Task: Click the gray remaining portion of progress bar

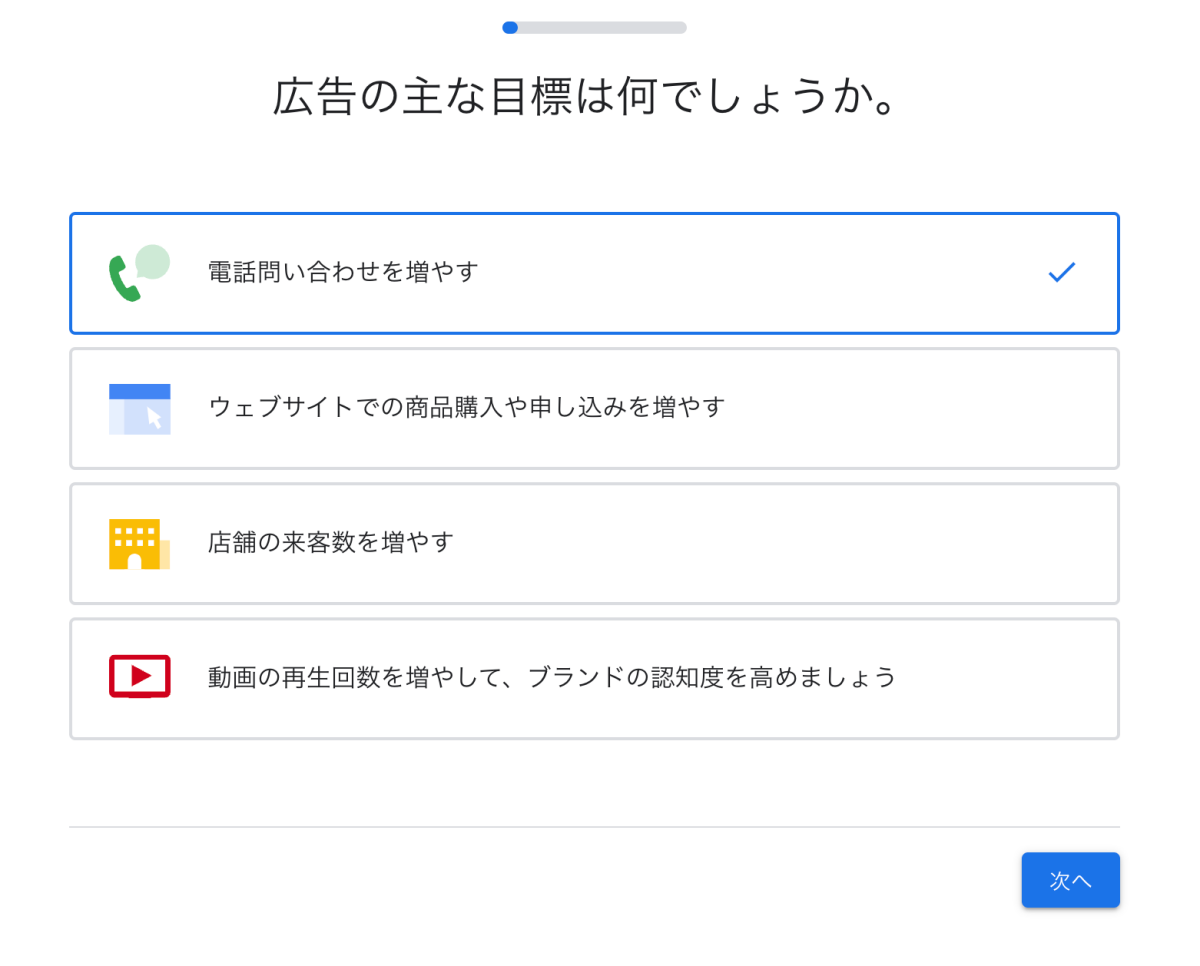Action: (x=610, y=28)
